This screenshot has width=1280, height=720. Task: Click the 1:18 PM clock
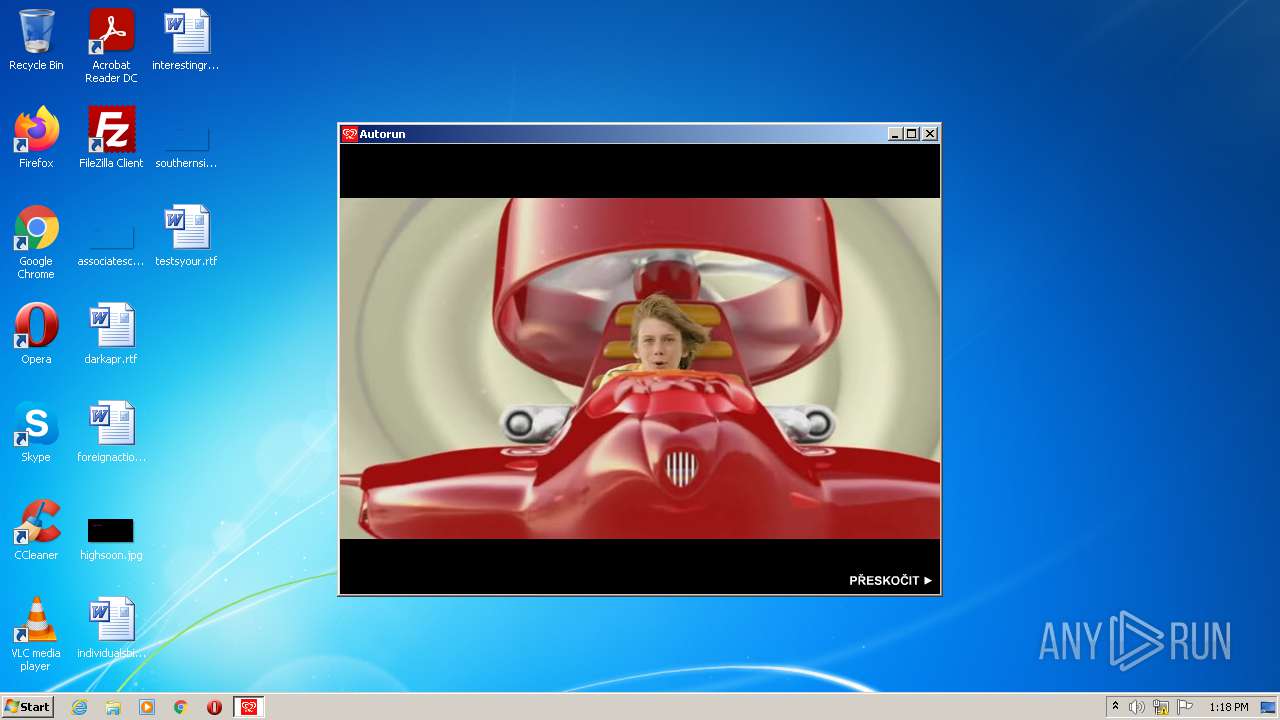1229,707
